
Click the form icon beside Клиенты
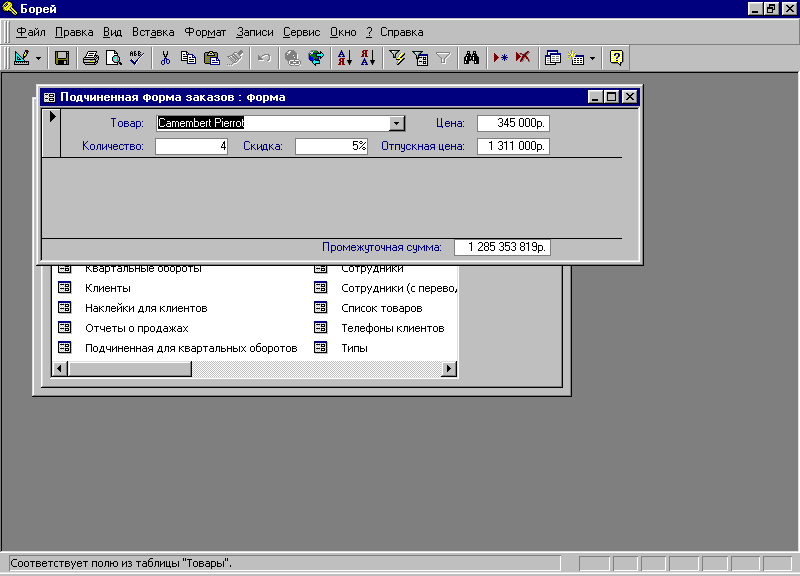tap(65, 288)
